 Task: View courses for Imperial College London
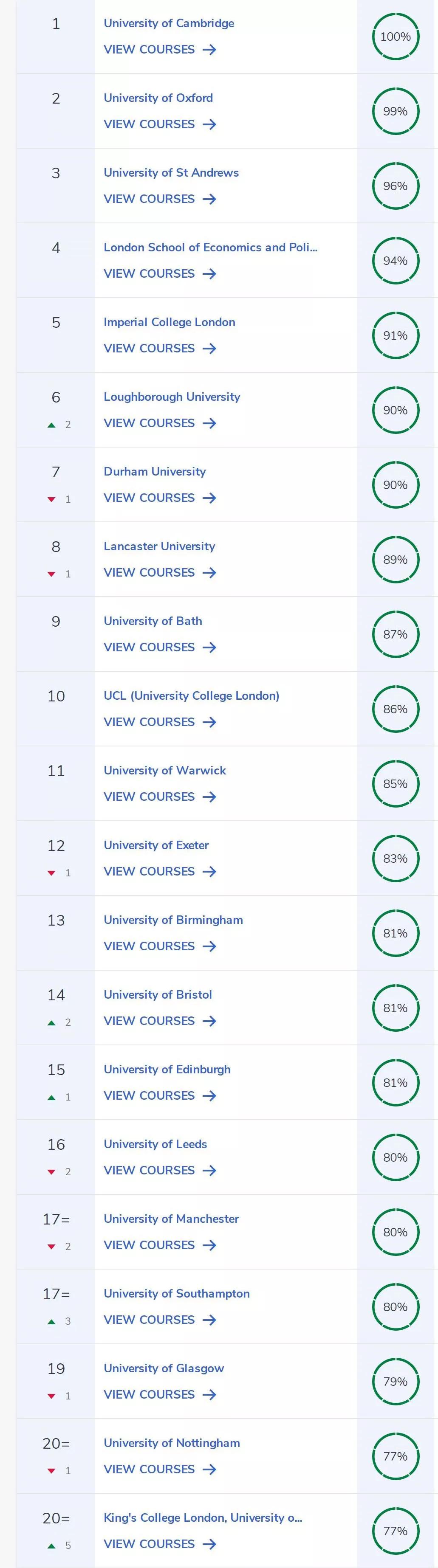pyautogui.click(x=149, y=348)
